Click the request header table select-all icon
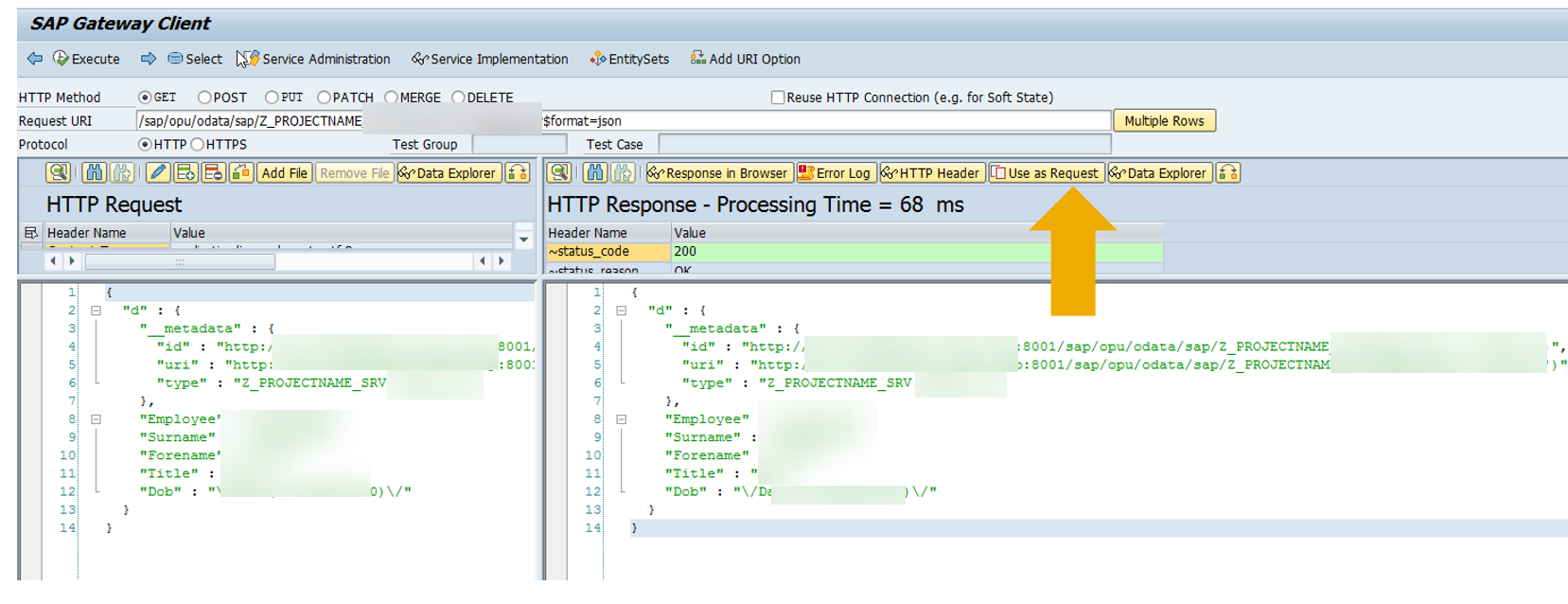 click(31, 233)
